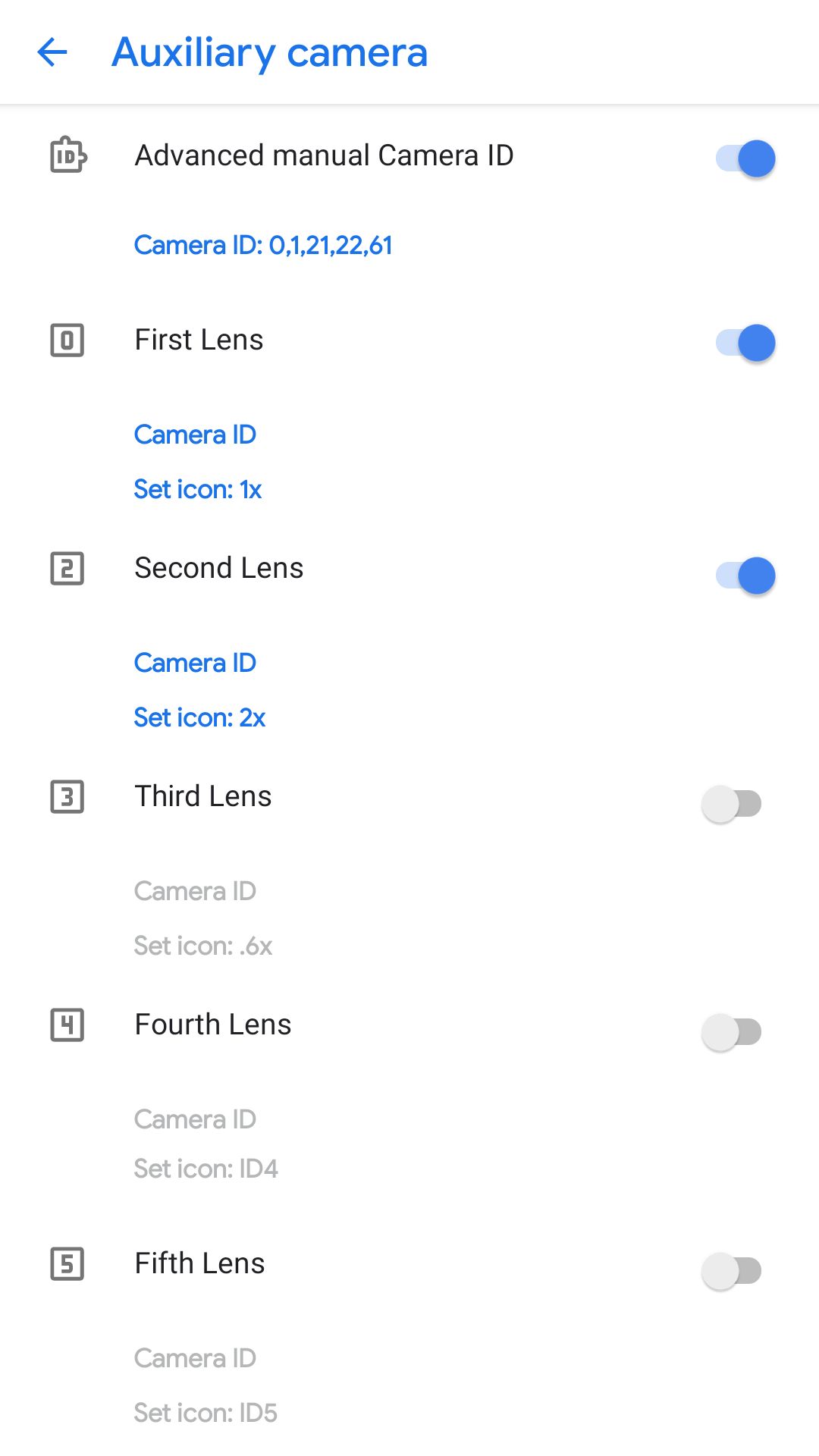The image size is (819, 1456).
Task: Click the Third Lens number 3 icon
Action: 67,797
